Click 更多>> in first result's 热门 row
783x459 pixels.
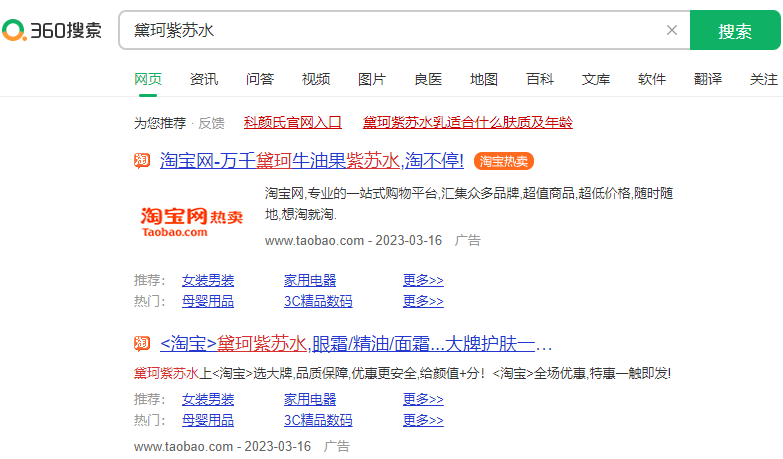[x=423, y=301]
